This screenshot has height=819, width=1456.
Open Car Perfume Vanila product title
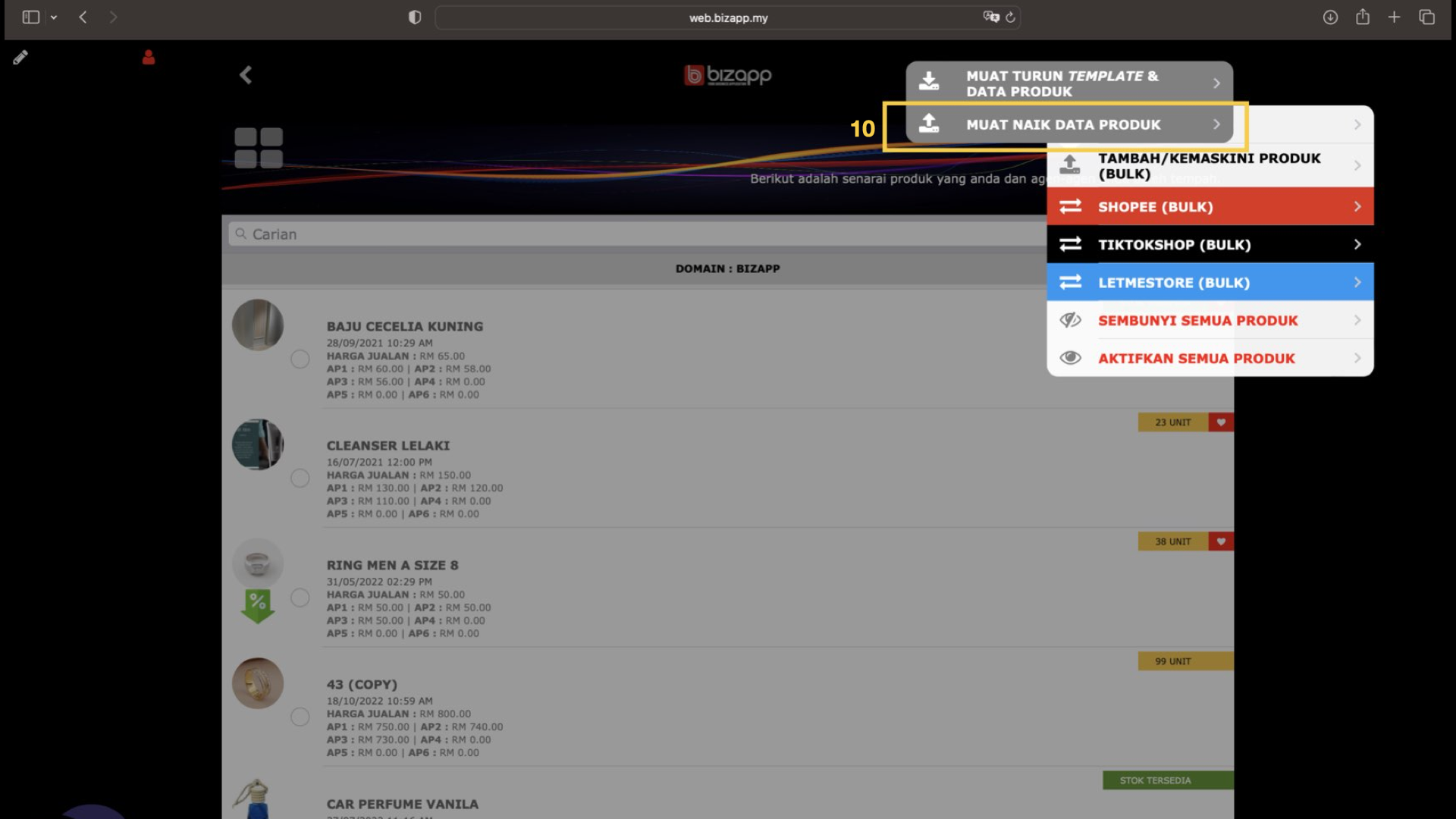click(x=403, y=804)
